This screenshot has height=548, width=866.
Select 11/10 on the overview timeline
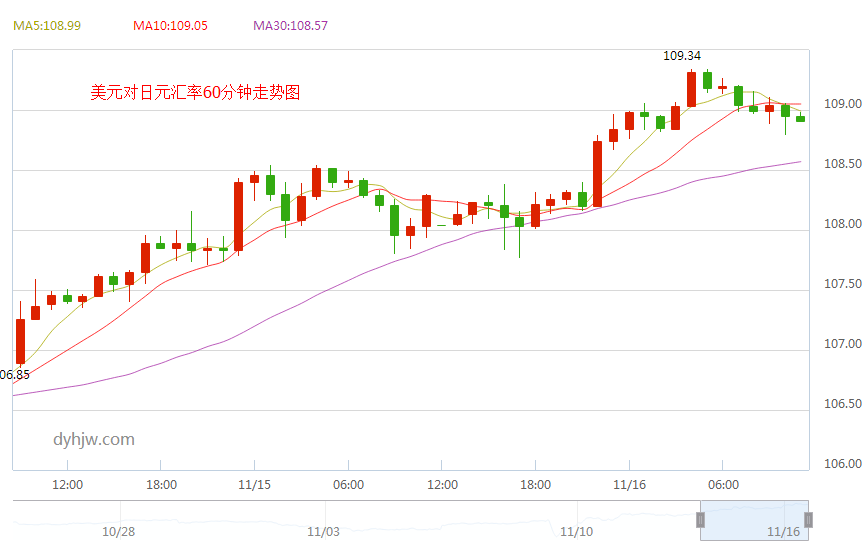pos(577,532)
